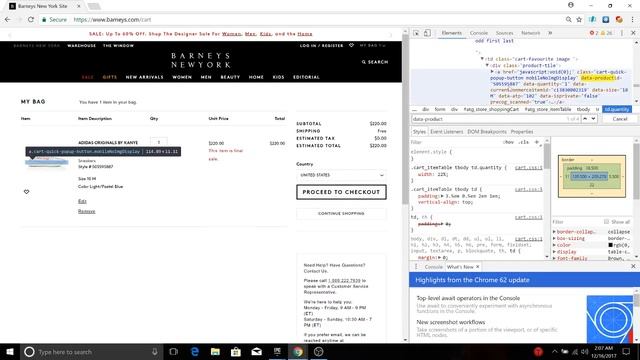The image size is (640, 360).
Task: Toggle .cls class editor
Action: [x=524, y=142]
